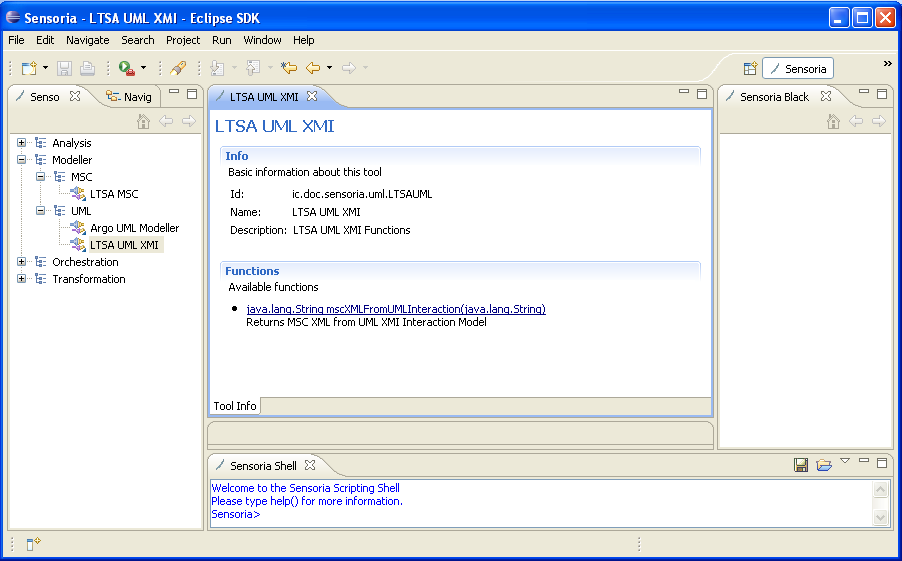Open the Edit menu

tap(45, 40)
